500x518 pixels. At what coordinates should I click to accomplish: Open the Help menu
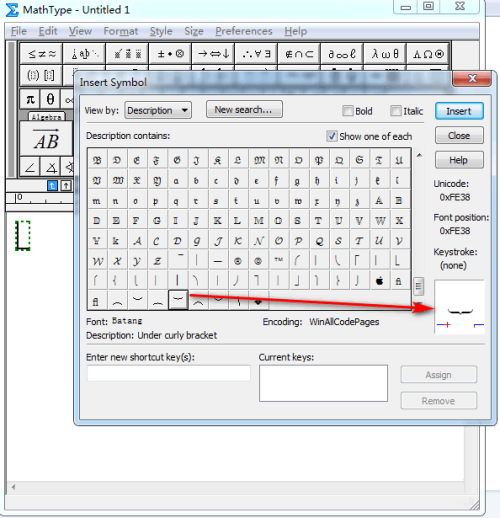tap(295, 31)
